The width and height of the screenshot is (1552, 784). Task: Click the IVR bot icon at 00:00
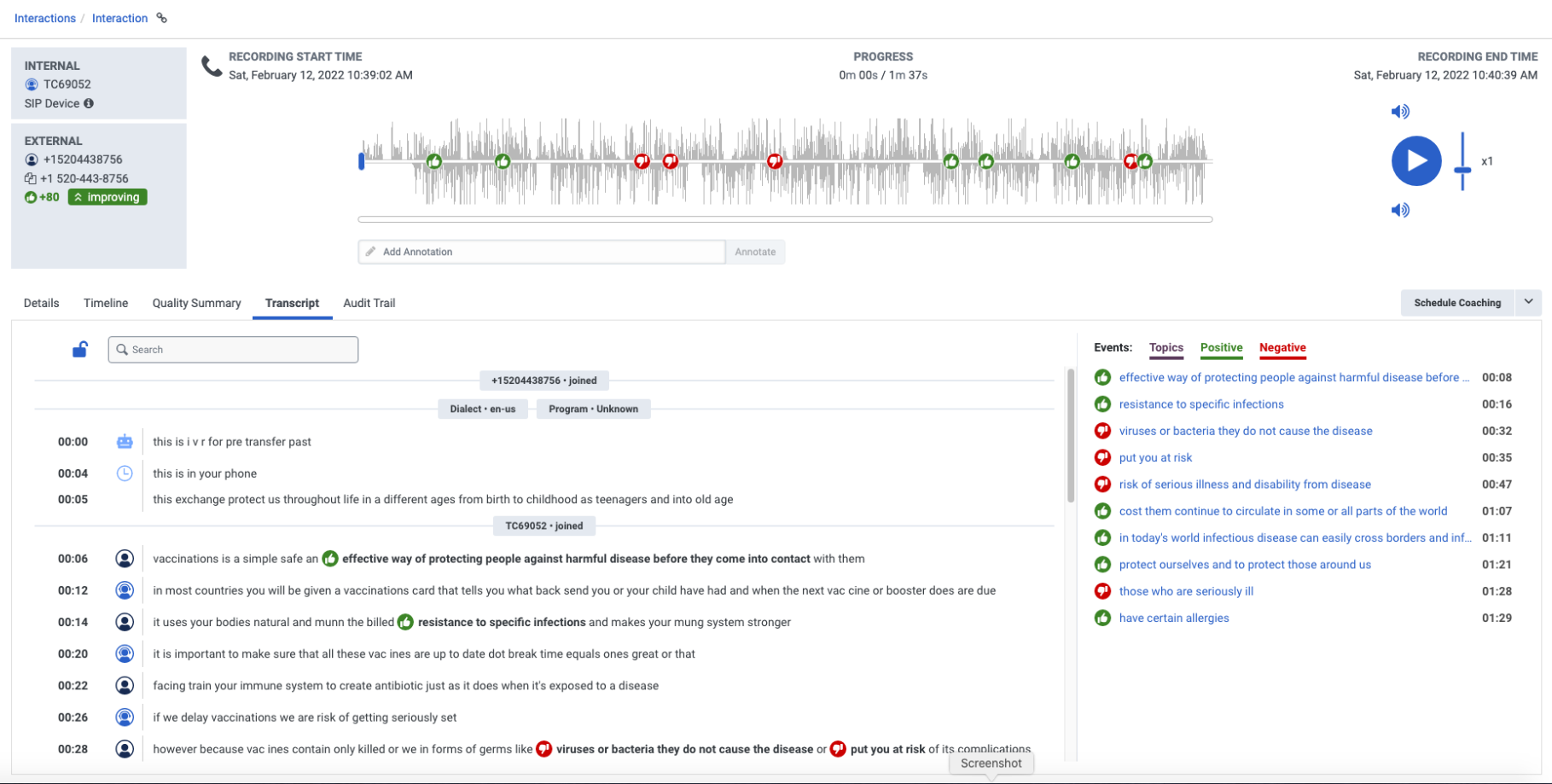coord(125,442)
